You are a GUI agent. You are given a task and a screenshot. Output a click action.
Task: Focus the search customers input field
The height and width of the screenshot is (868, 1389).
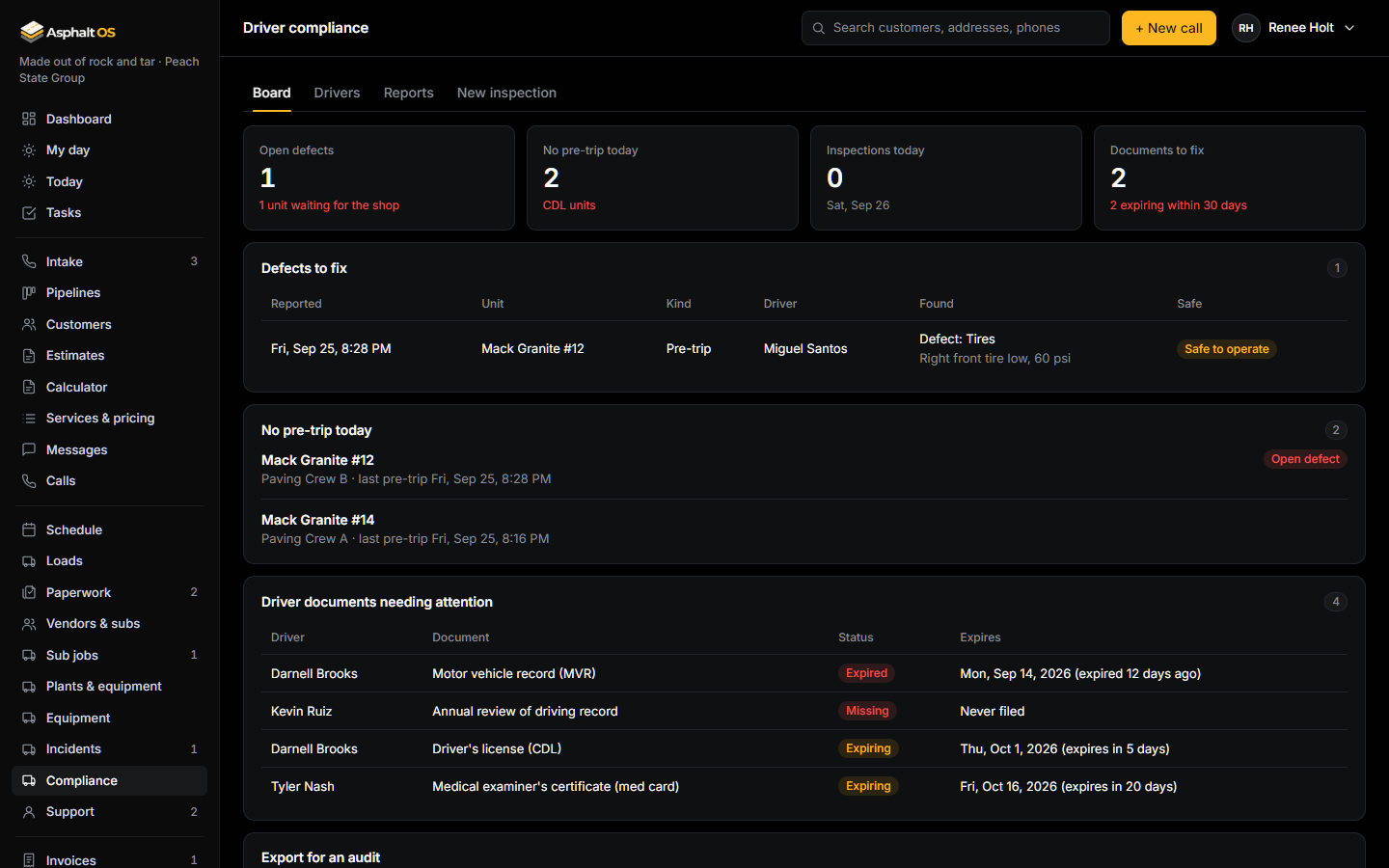point(955,28)
